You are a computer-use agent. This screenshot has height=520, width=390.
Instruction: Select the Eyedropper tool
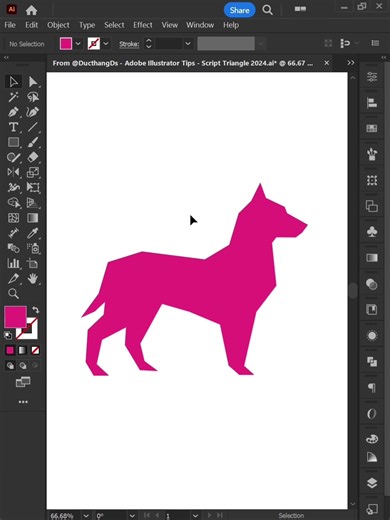tap(33, 233)
